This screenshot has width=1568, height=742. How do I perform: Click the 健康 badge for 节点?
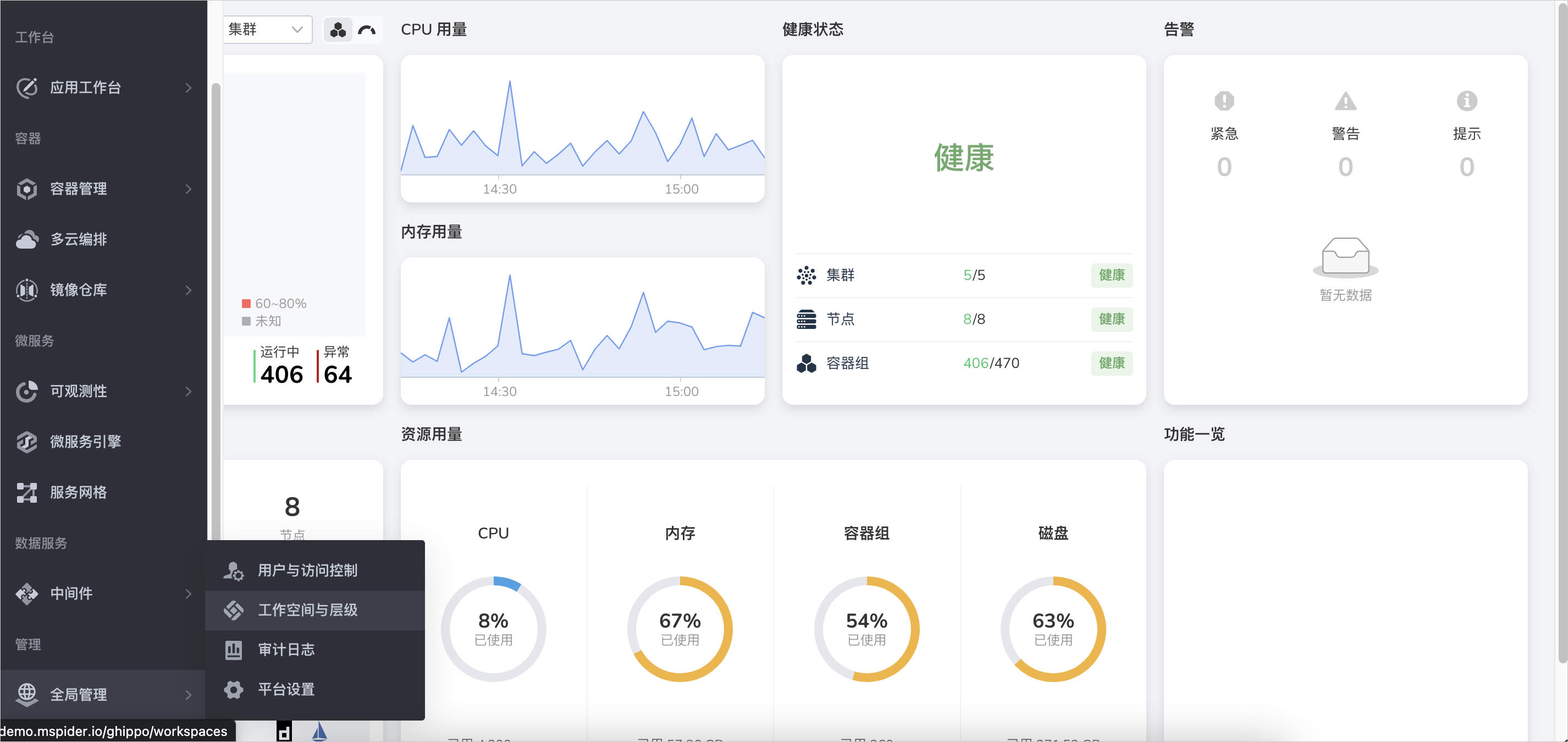(1112, 319)
